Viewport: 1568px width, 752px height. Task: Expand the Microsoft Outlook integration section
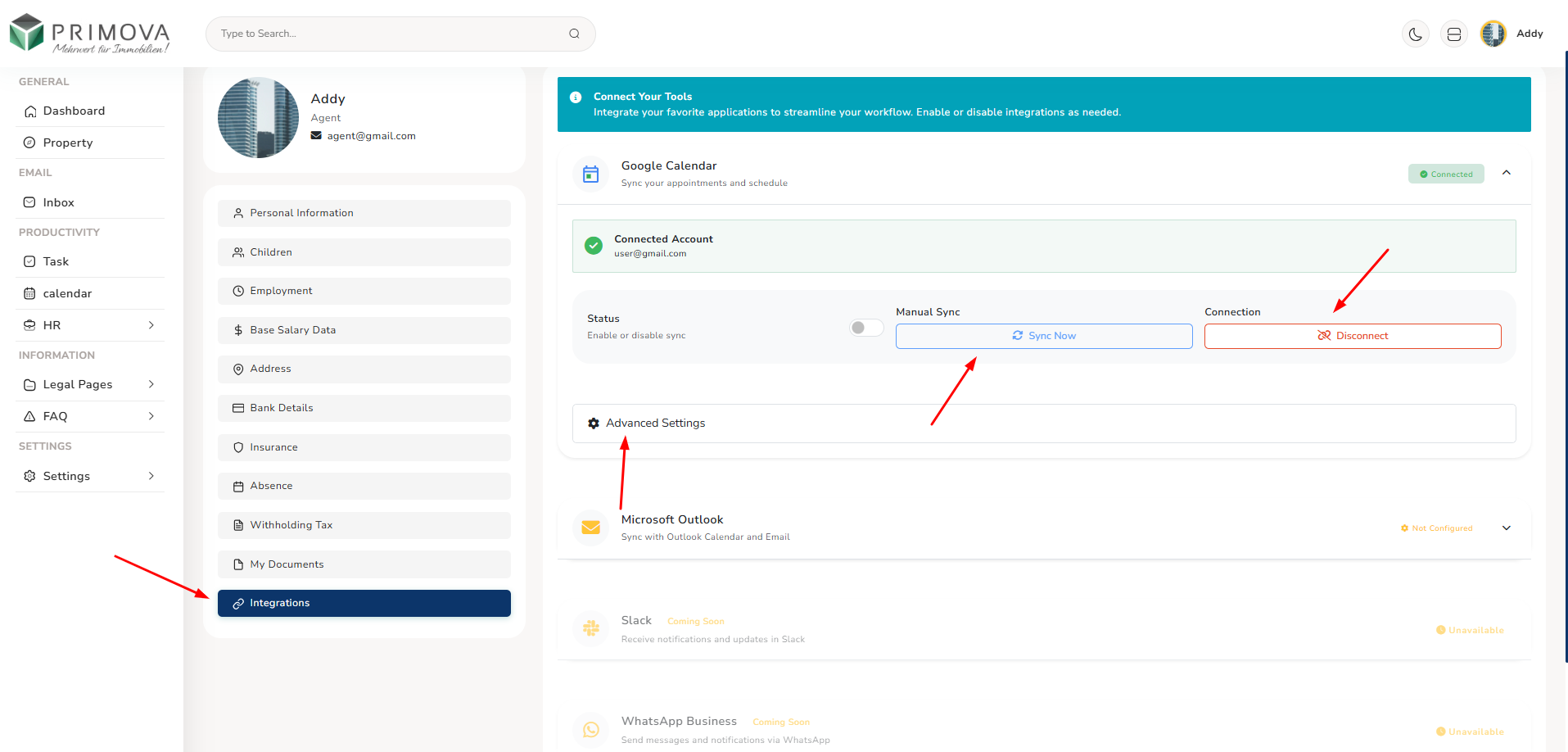coord(1507,528)
